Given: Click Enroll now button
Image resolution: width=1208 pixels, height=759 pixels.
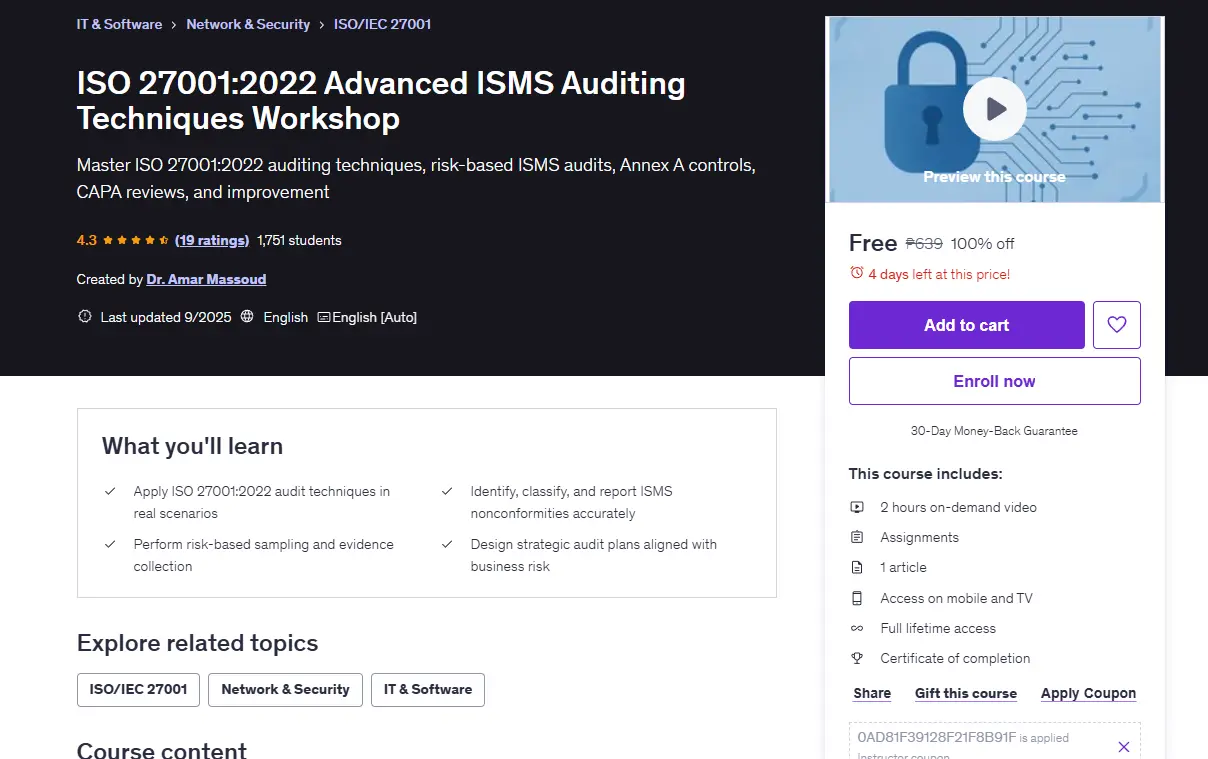Looking at the screenshot, I should click(995, 381).
